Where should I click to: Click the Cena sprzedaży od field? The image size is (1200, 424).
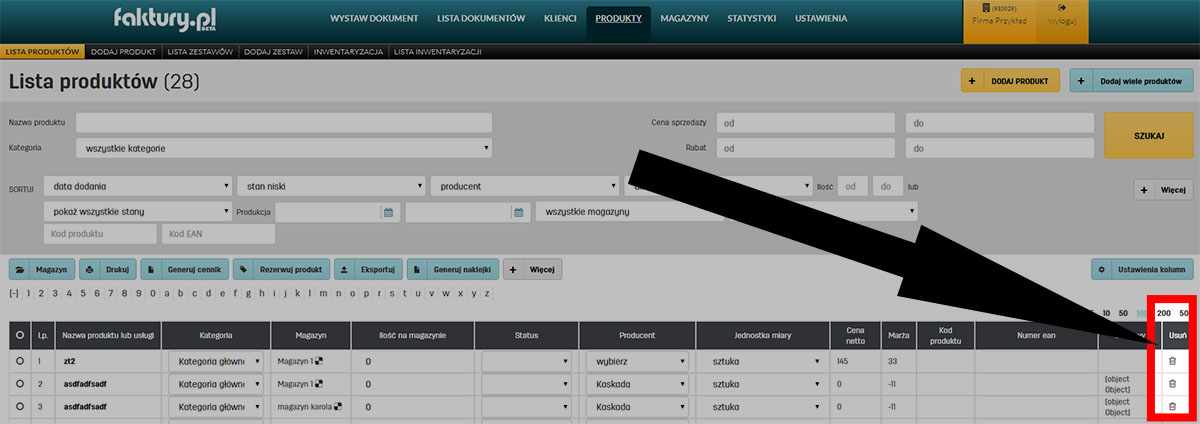805,122
